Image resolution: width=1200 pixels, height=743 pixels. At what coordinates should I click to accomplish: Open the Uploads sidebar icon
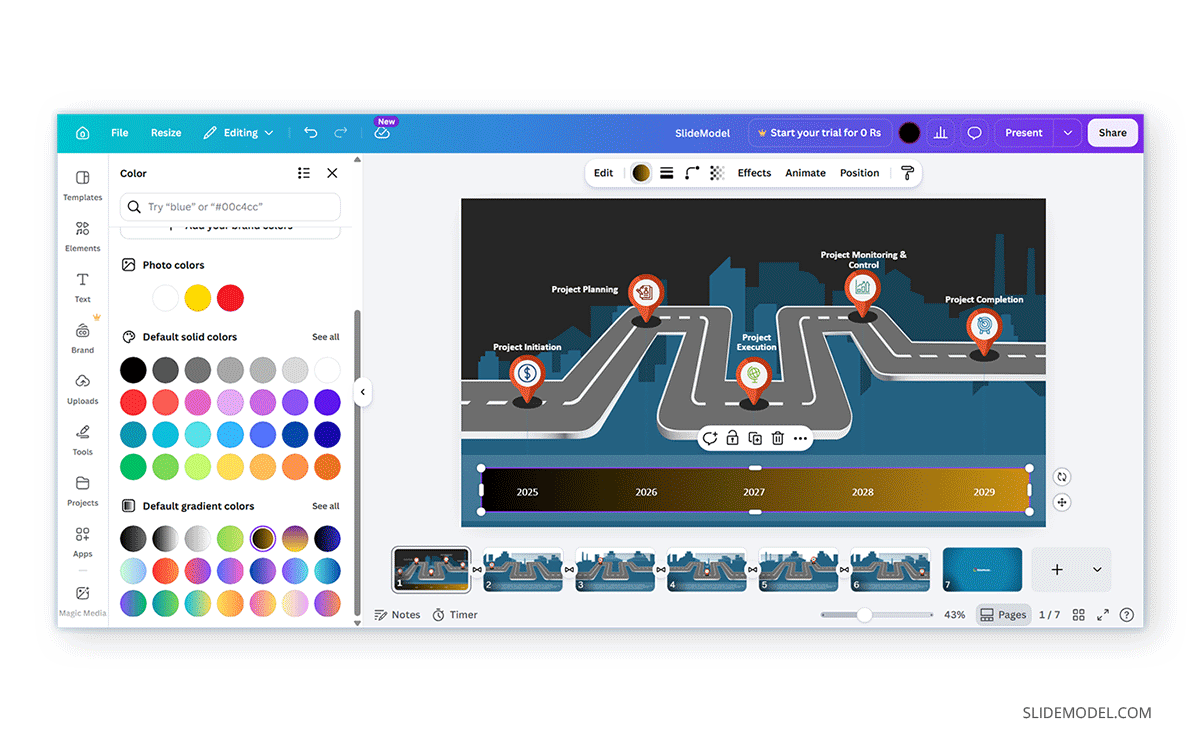coord(82,389)
